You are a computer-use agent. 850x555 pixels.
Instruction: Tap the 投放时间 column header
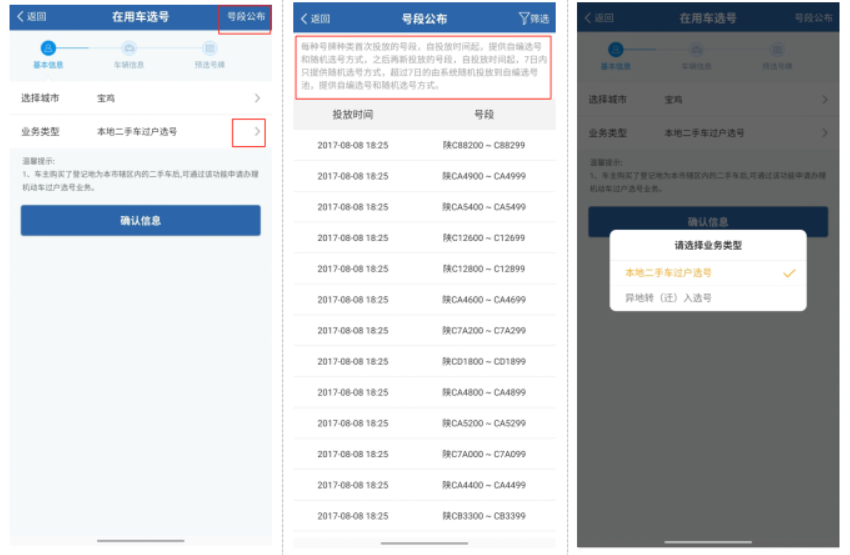pyautogui.click(x=352, y=115)
